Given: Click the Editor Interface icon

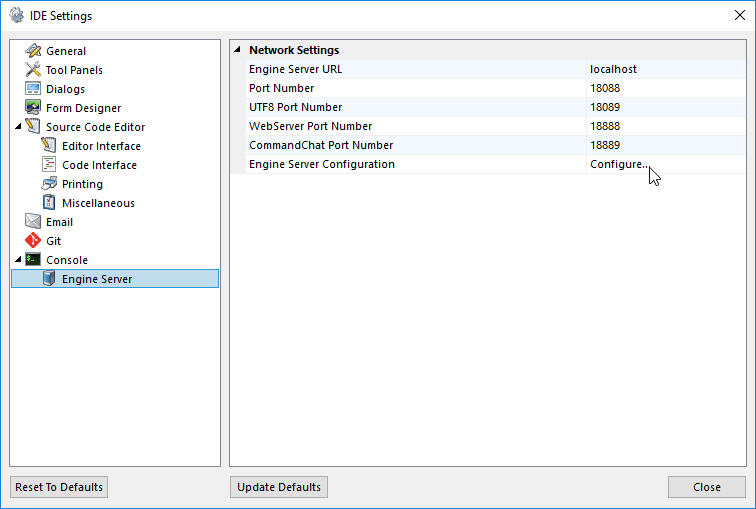Looking at the screenshot, I should click(x=49, y=146).
